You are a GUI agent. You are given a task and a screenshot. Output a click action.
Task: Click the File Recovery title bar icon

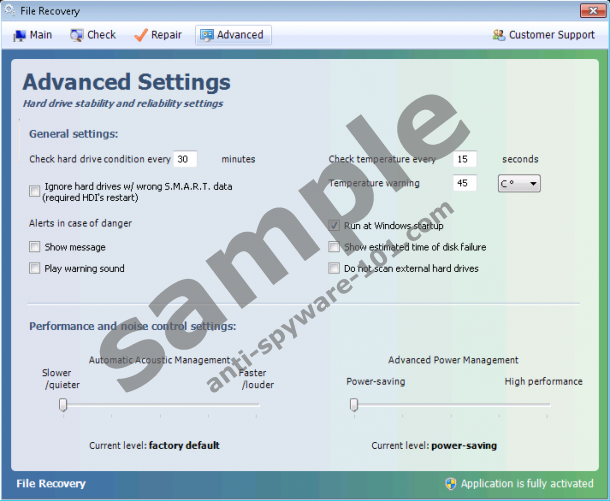coord(10,11)
